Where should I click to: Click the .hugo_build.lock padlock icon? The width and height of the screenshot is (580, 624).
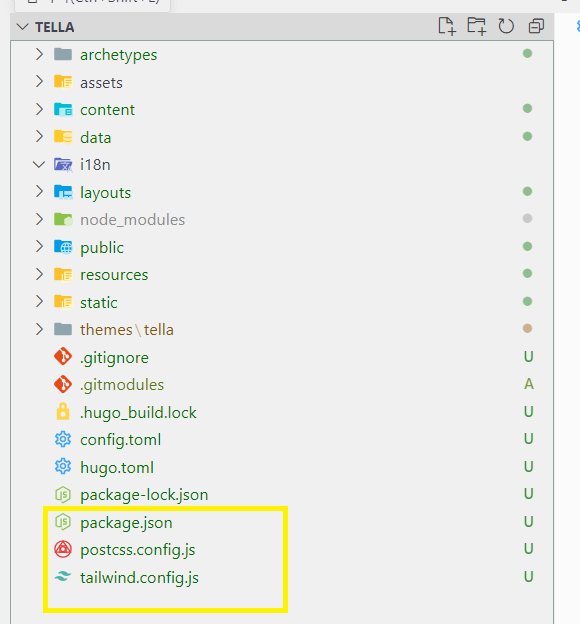coord(63,411)
